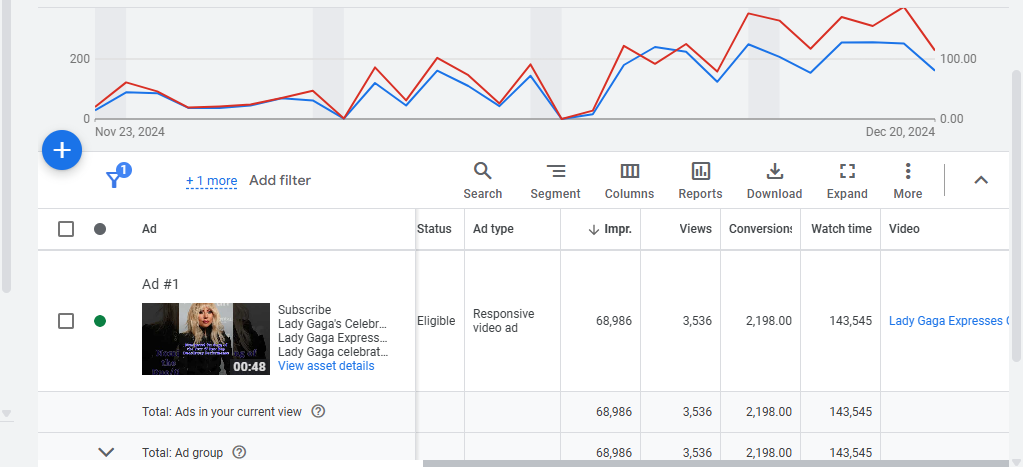Click the Dec 20, 2024 chart date label
1023x467 pixels.
tap(900, 132)
